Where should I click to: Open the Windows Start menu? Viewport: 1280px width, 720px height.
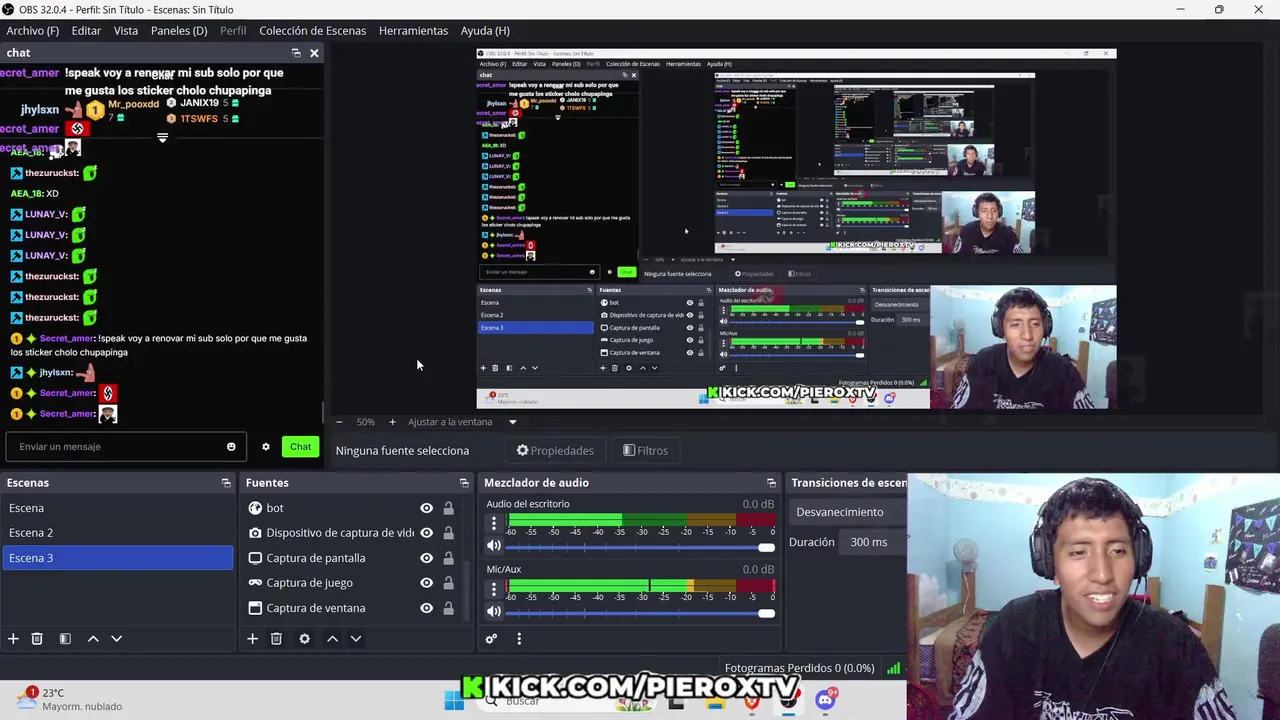tap(454, 702)
